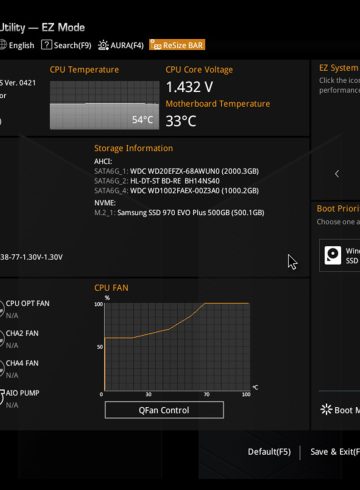Viewport: 360px width, 490px height.
Task: Select the Samsung SSD 970 EVO Plus entry
Action: 179,212
